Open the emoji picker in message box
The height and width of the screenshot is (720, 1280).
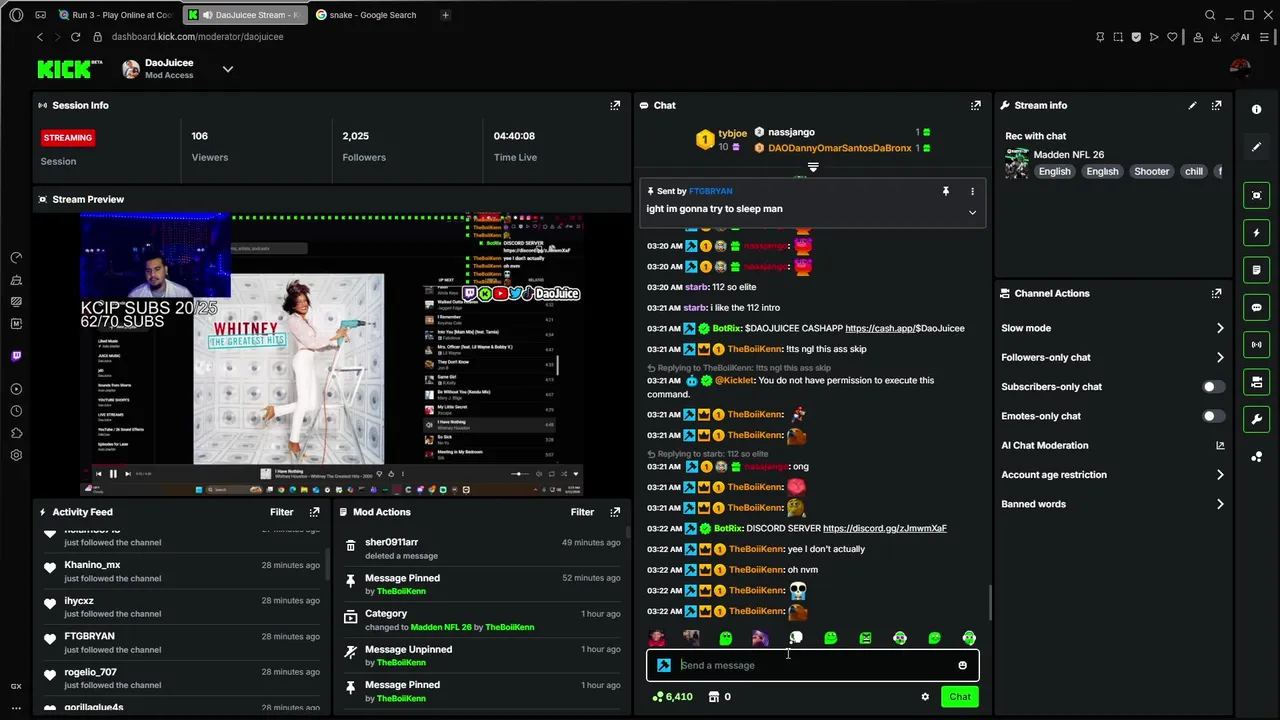tap(962, 665)
